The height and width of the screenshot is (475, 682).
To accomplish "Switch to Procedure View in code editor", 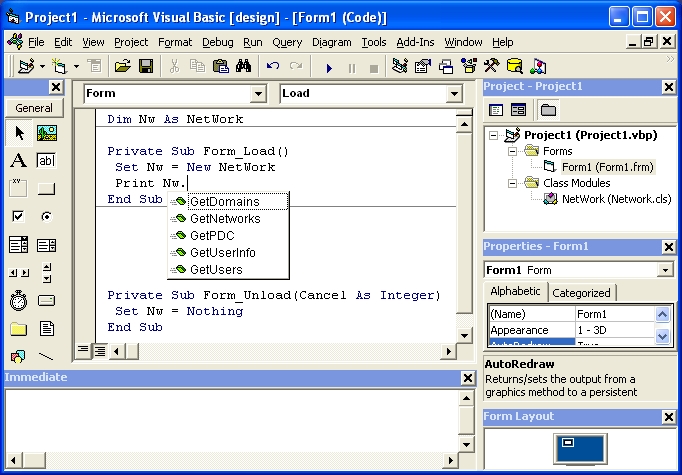I will [83, 350].
